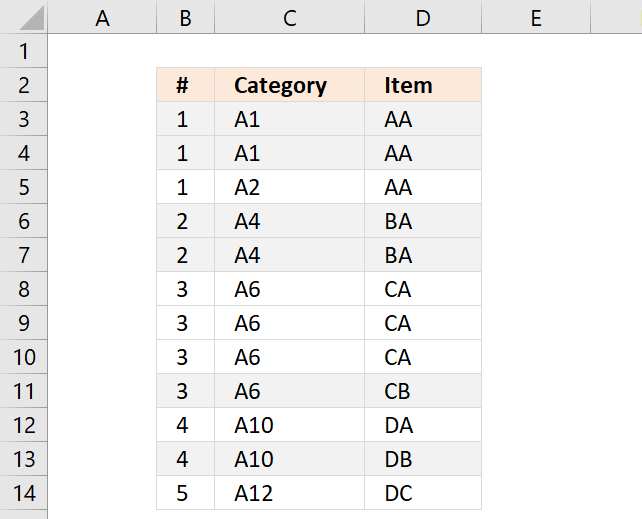
Task: Select cell containing DA
Action: click(423, 424)
